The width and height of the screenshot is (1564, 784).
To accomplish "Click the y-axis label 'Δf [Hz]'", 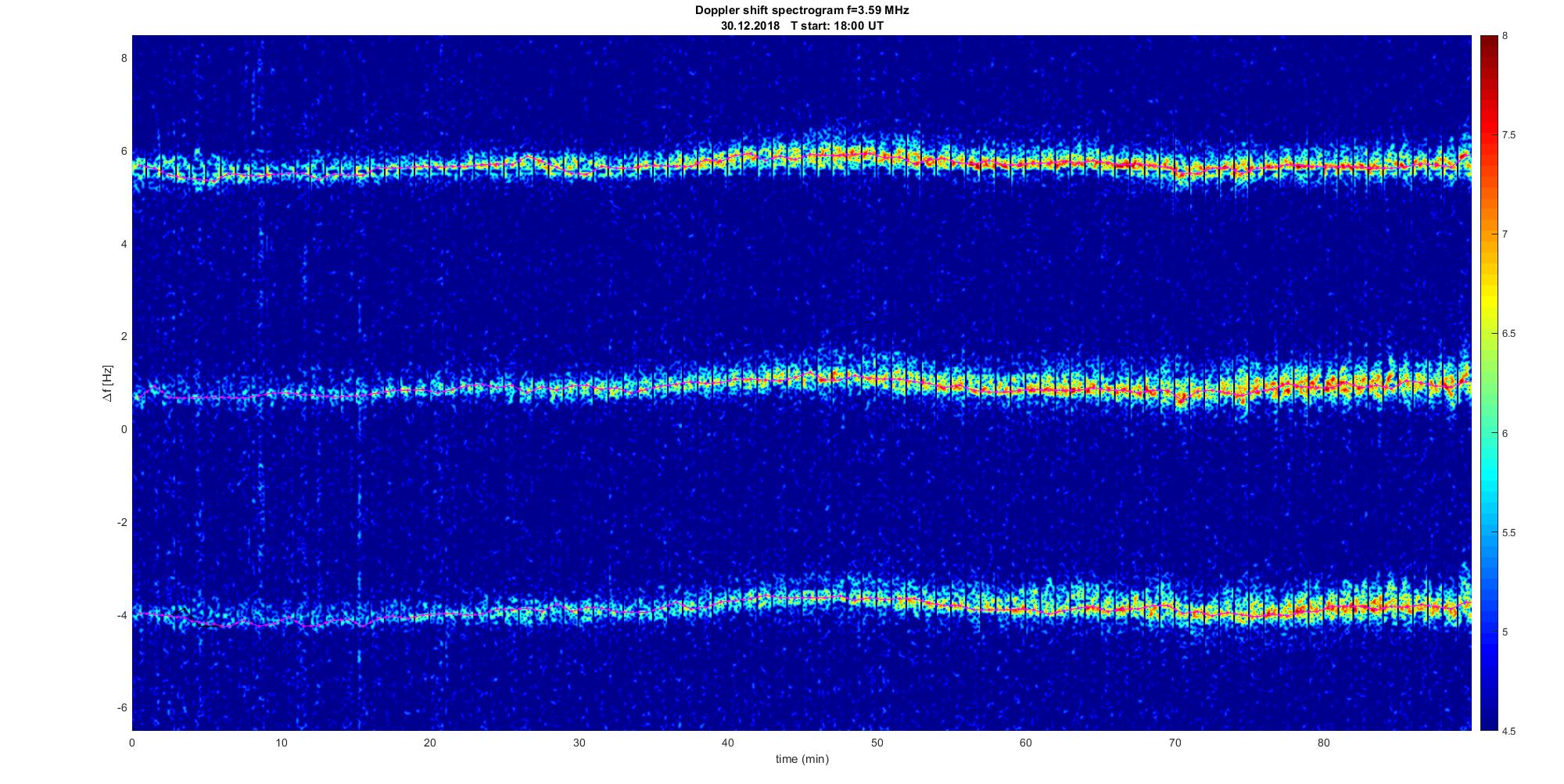I will [107, 383].
